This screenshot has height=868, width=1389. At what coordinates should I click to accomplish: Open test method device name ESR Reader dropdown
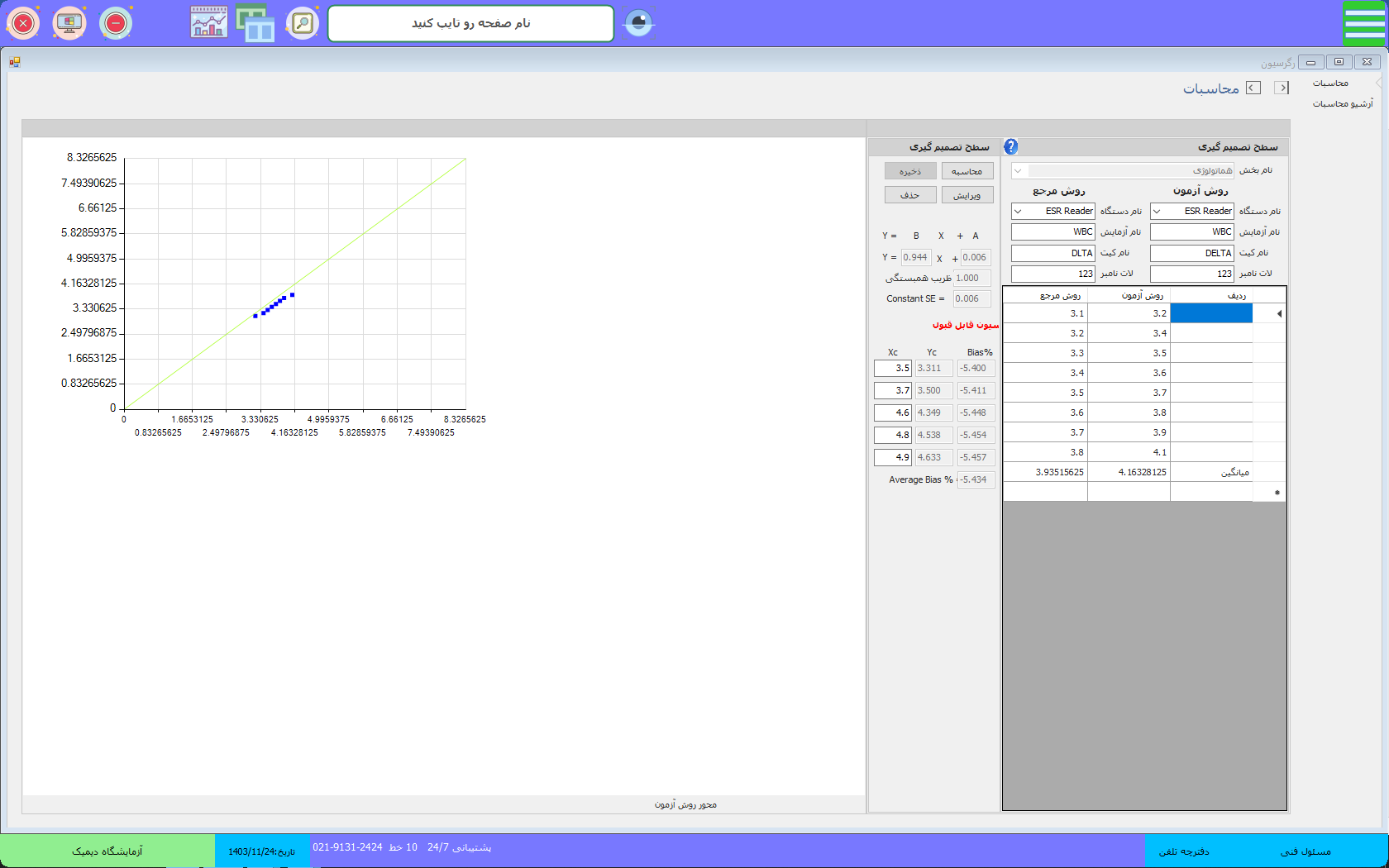[1157, 212]
